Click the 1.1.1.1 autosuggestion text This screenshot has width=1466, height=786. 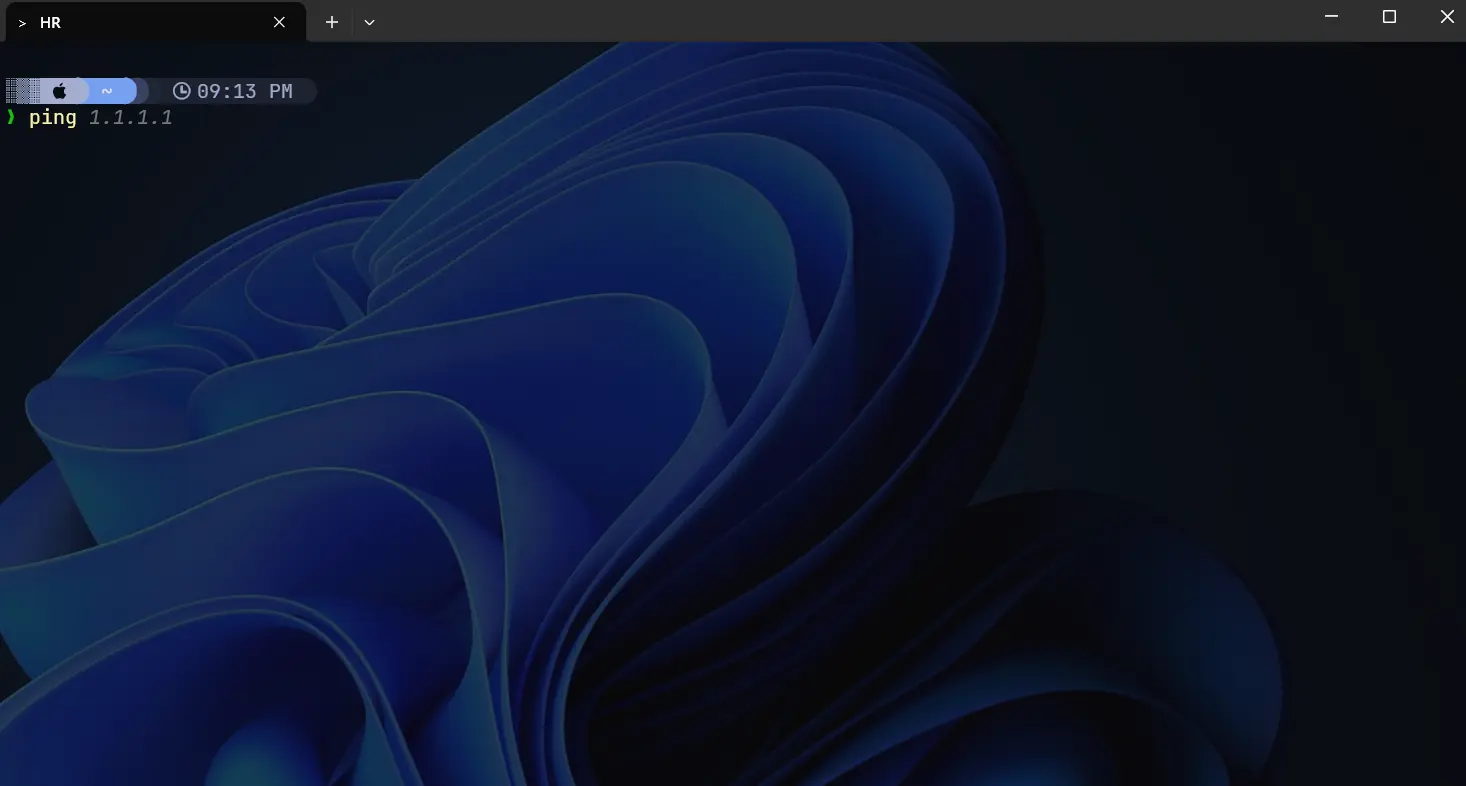(x=131, y=118)
